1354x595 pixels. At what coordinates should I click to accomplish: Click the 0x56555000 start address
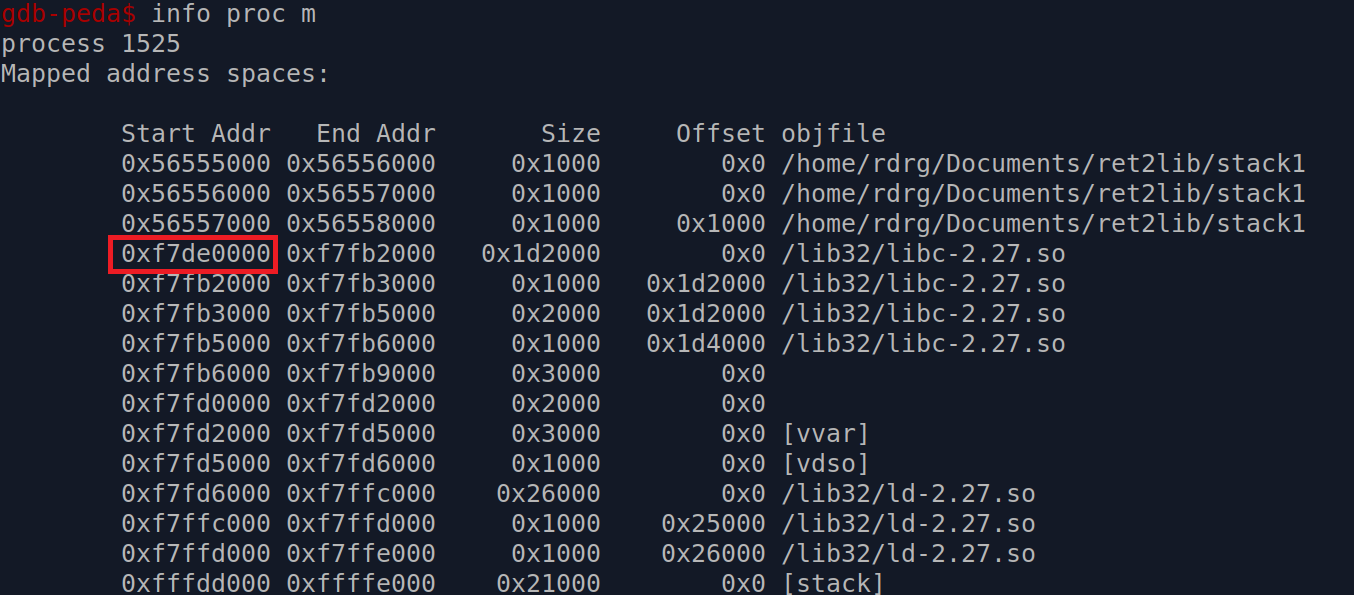coord(196,164)
